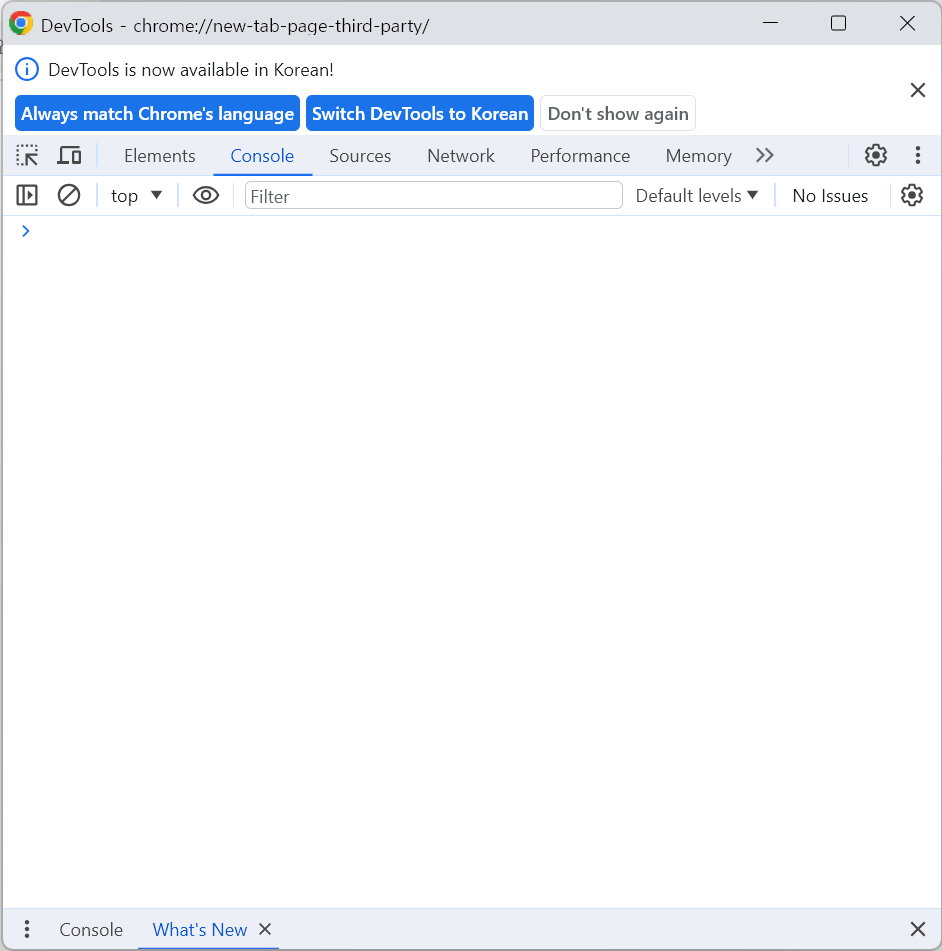This screenshot has height=951, width=942.
Task: Open the Performance tab
Action: click(x=580, y=156)
